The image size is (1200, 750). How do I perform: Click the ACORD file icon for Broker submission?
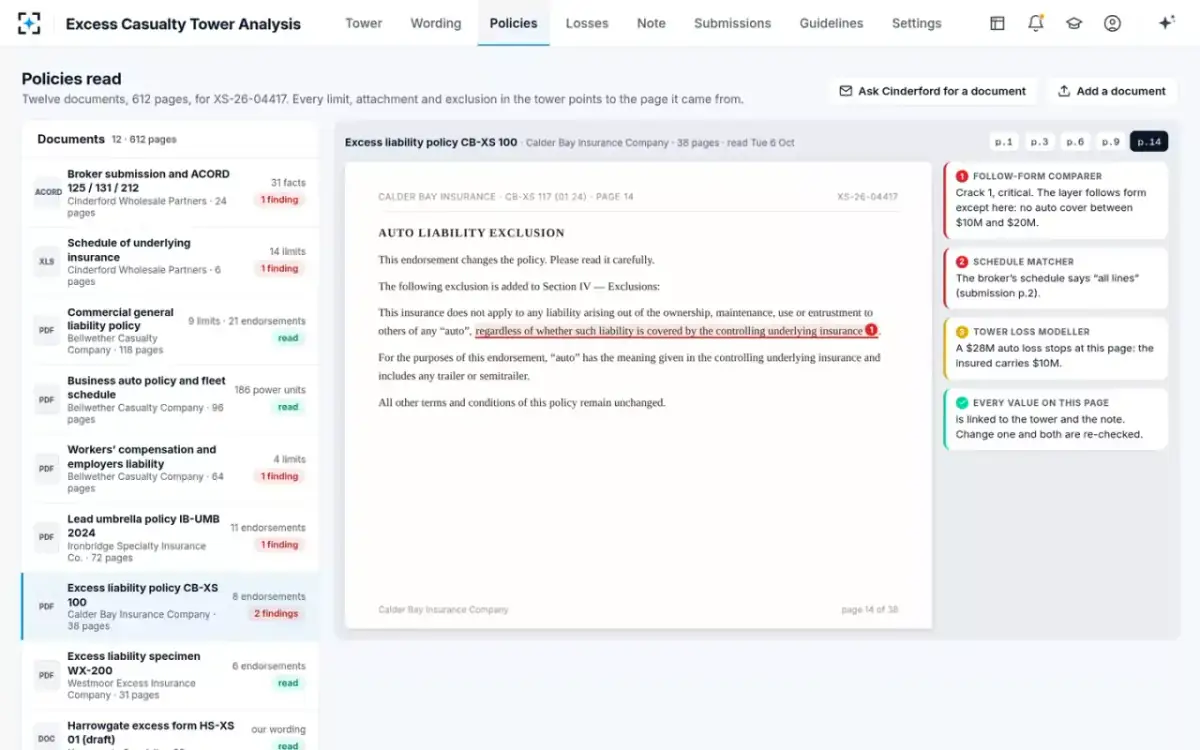(48, 193)
